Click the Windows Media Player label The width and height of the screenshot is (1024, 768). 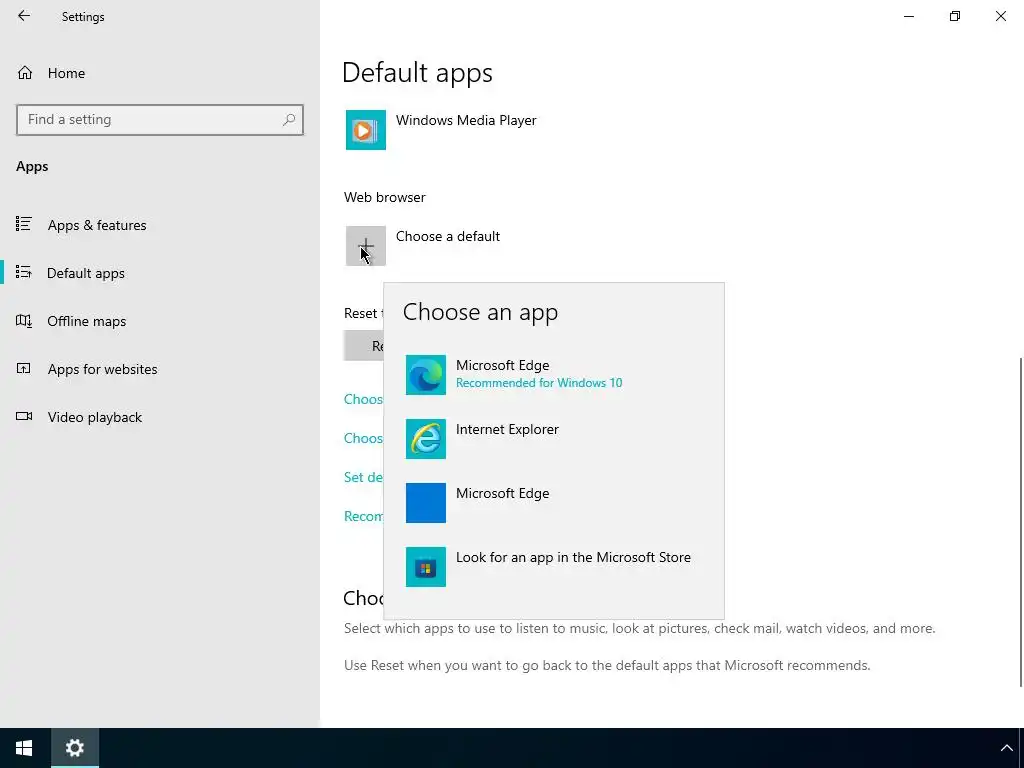pyautogui.click(x=466, y=120)
